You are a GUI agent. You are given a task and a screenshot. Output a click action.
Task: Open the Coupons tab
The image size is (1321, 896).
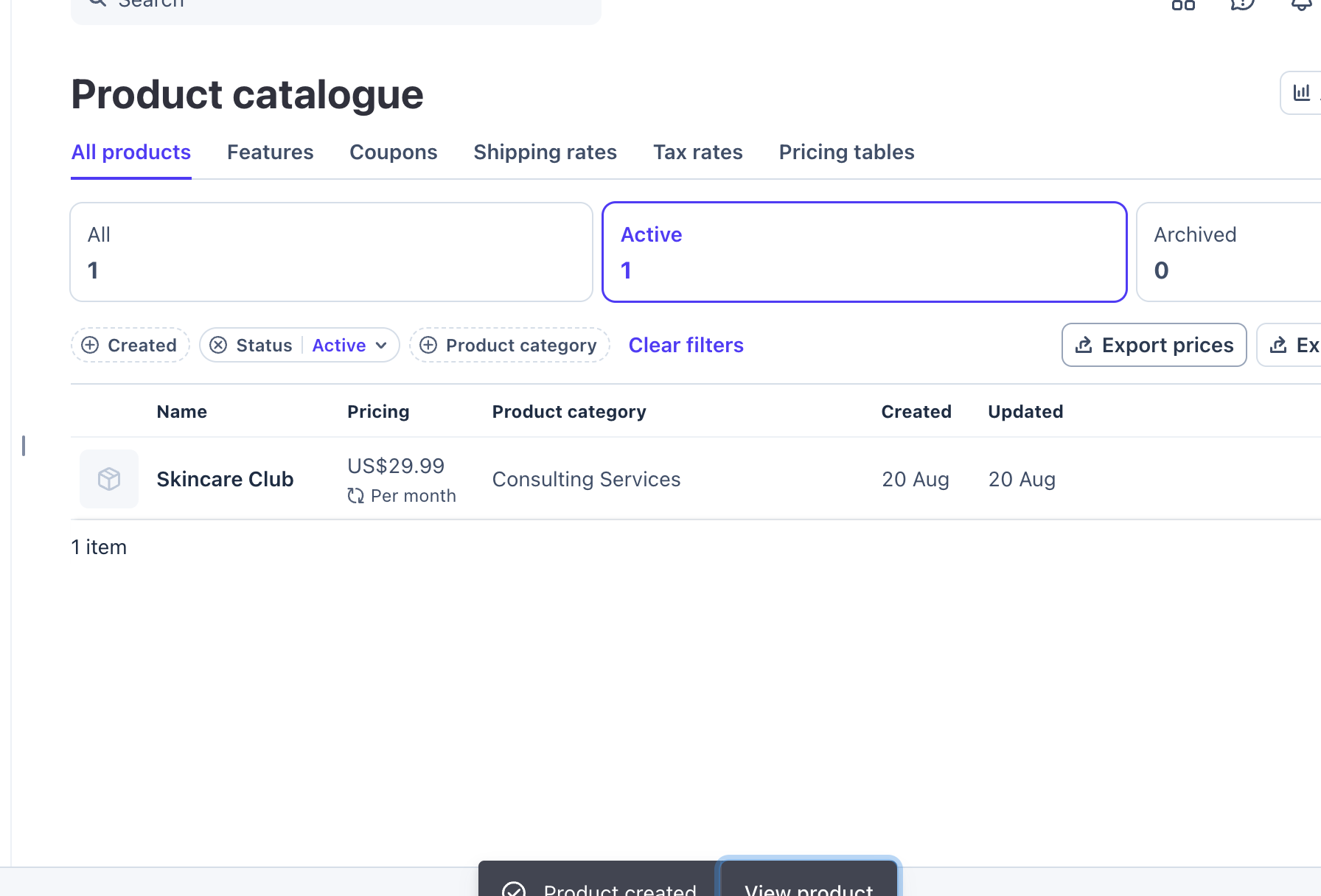[x=394, y=153]
